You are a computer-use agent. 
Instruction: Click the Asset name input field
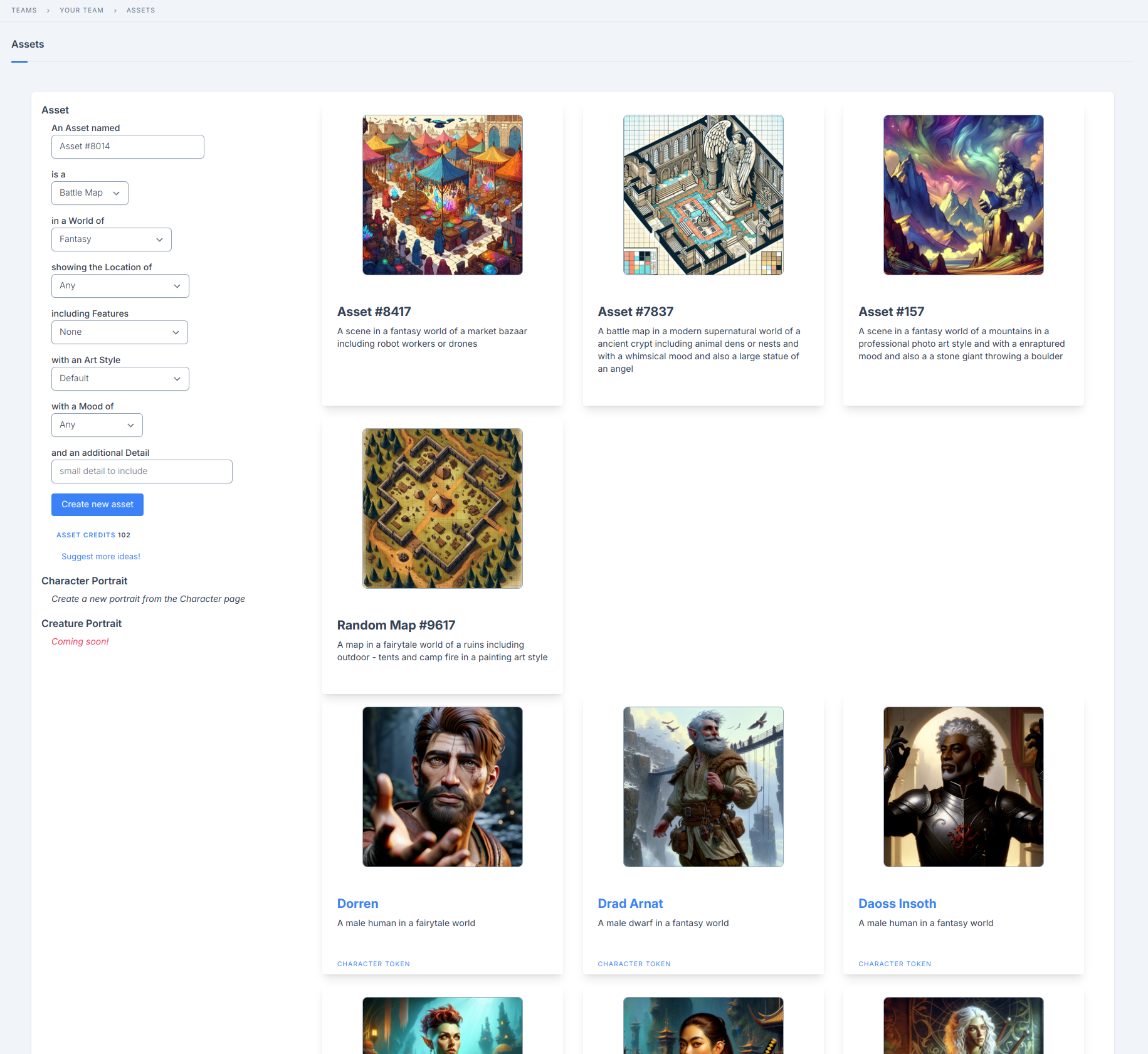tap(127, 147)
